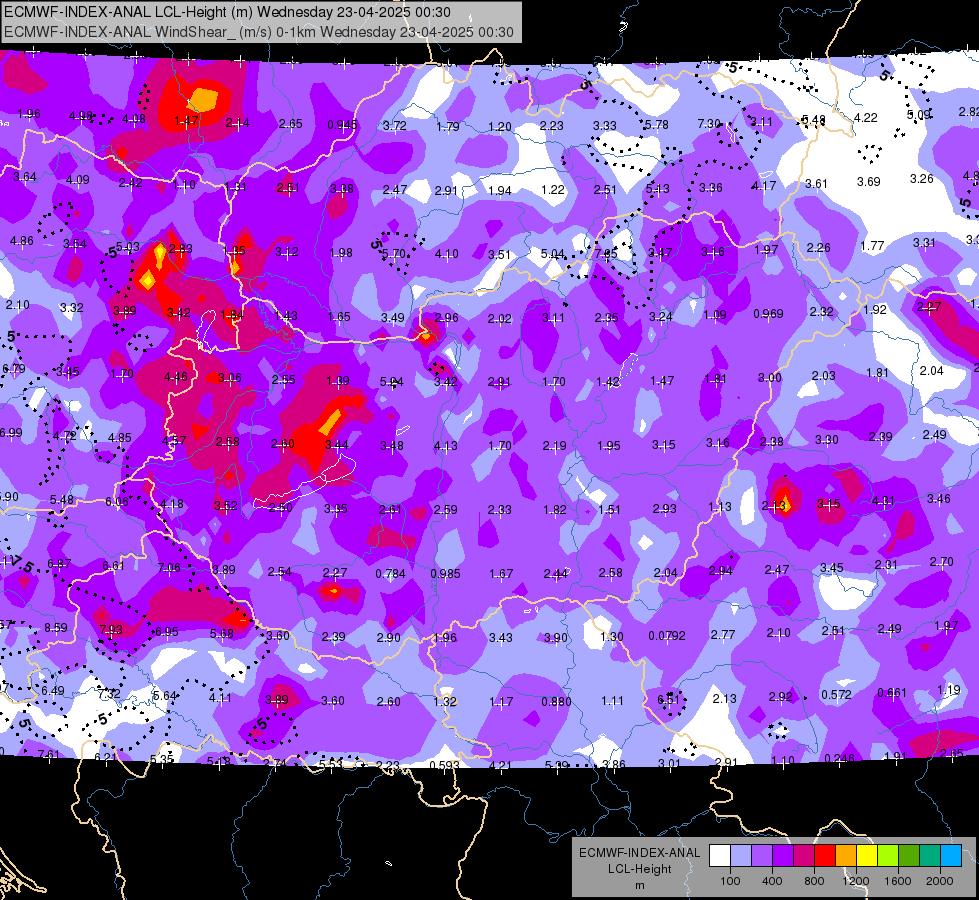979x900 pixels.
Task: Click the legend tick label 1600
Action: point(898,881)
